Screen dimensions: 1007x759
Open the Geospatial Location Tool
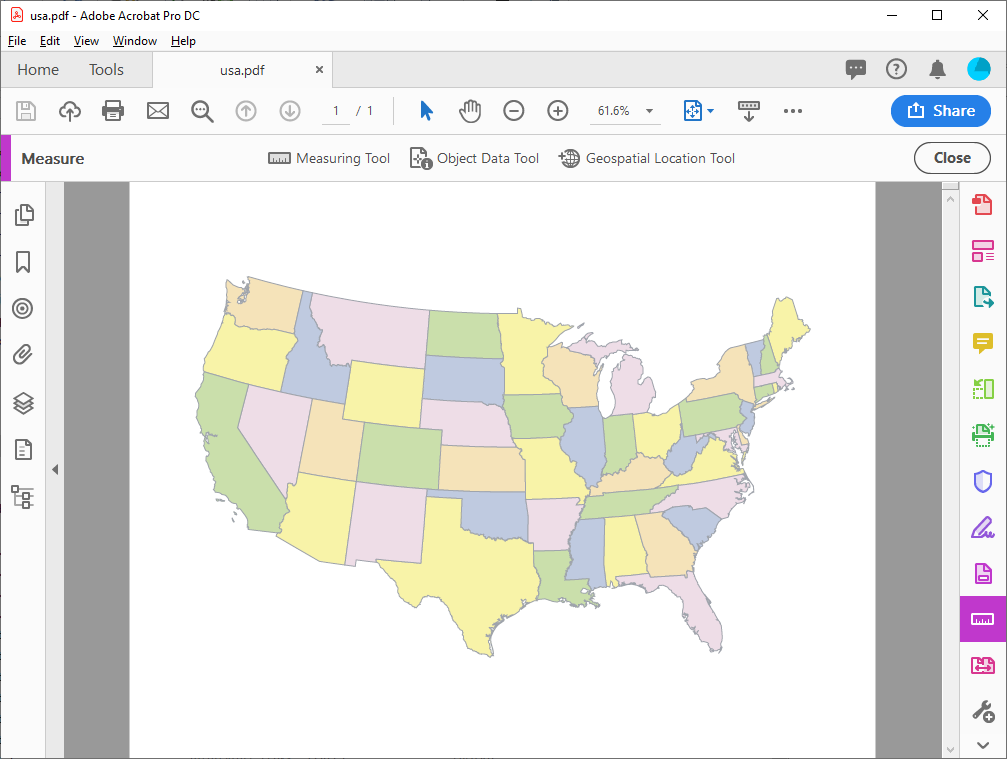646,158
